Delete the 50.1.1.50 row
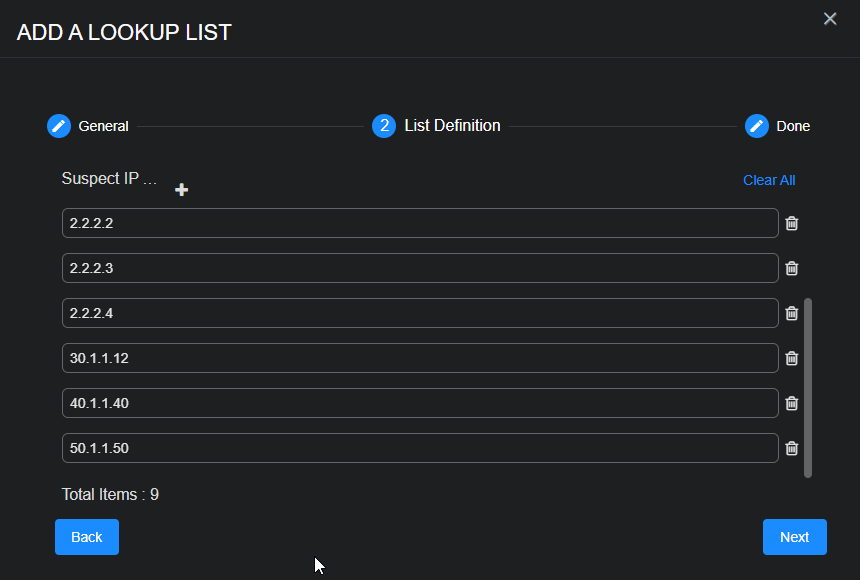Screen dimensions: 860x580 coord(792,448)
